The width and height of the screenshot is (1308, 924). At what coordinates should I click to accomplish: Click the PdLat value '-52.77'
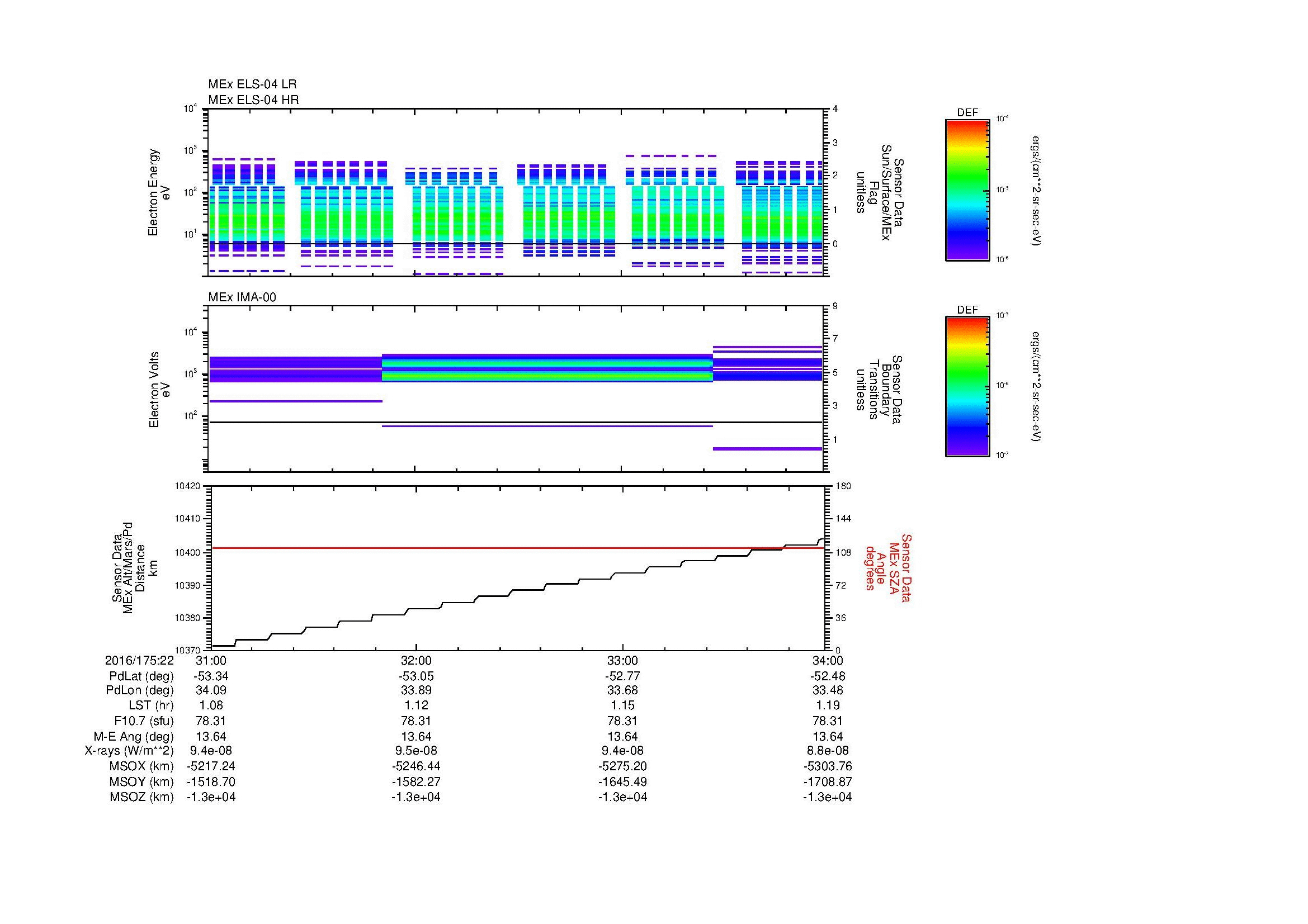tap(622, 676)
